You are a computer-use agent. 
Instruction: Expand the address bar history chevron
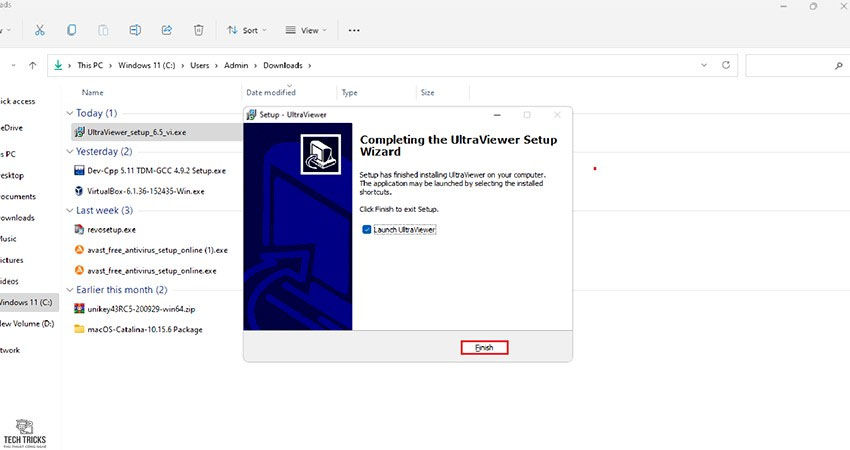pyautogui.click(x=704, y=65)
